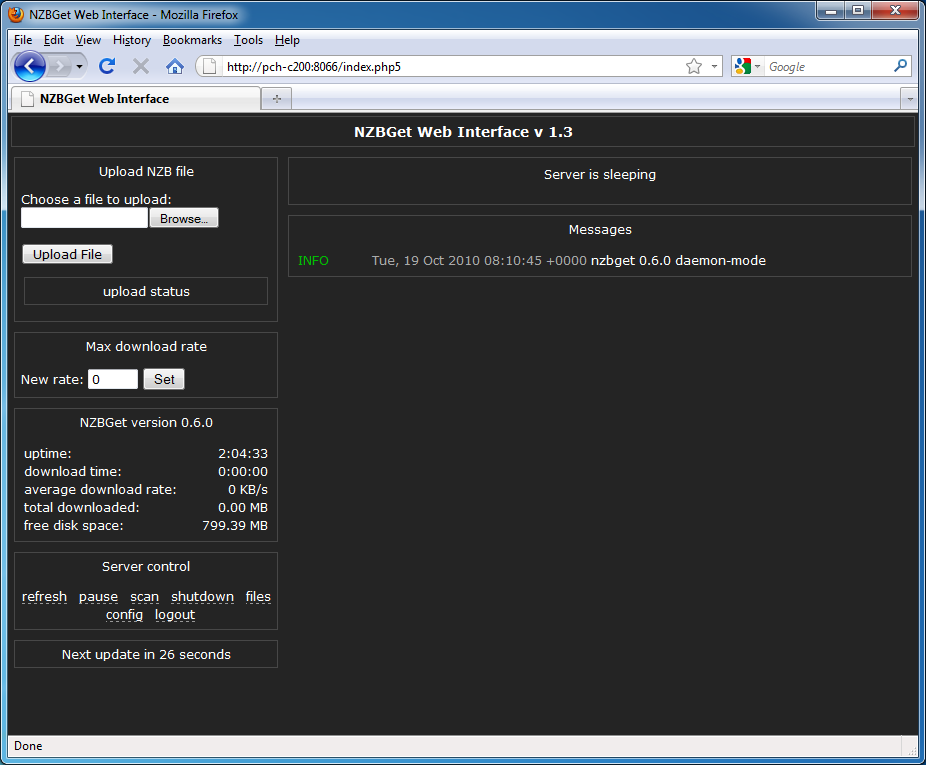Click the 'upload status' box
Image resolution: width=926 pixels, height=765 pixels.
(146, 291)
